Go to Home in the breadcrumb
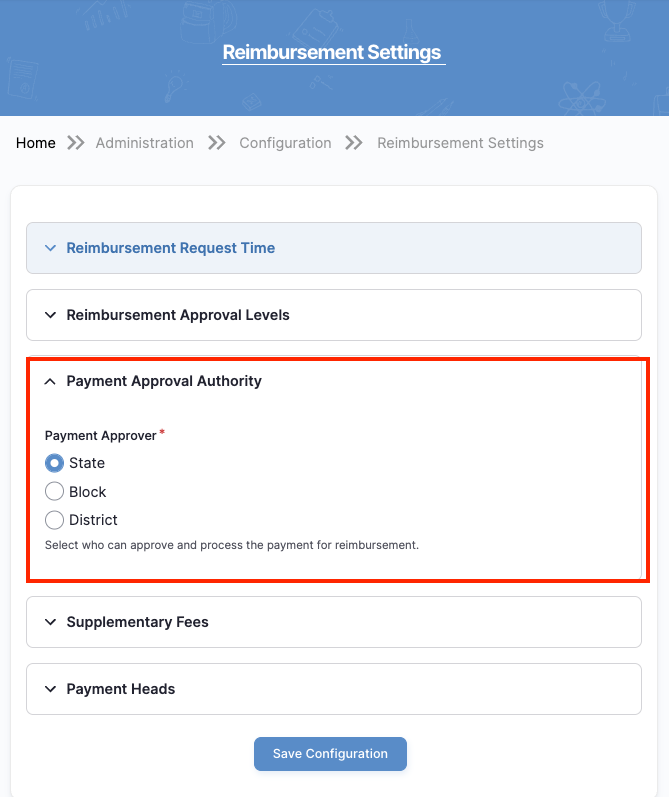Viewport: 669px width, 797px height. coord(36,143)
